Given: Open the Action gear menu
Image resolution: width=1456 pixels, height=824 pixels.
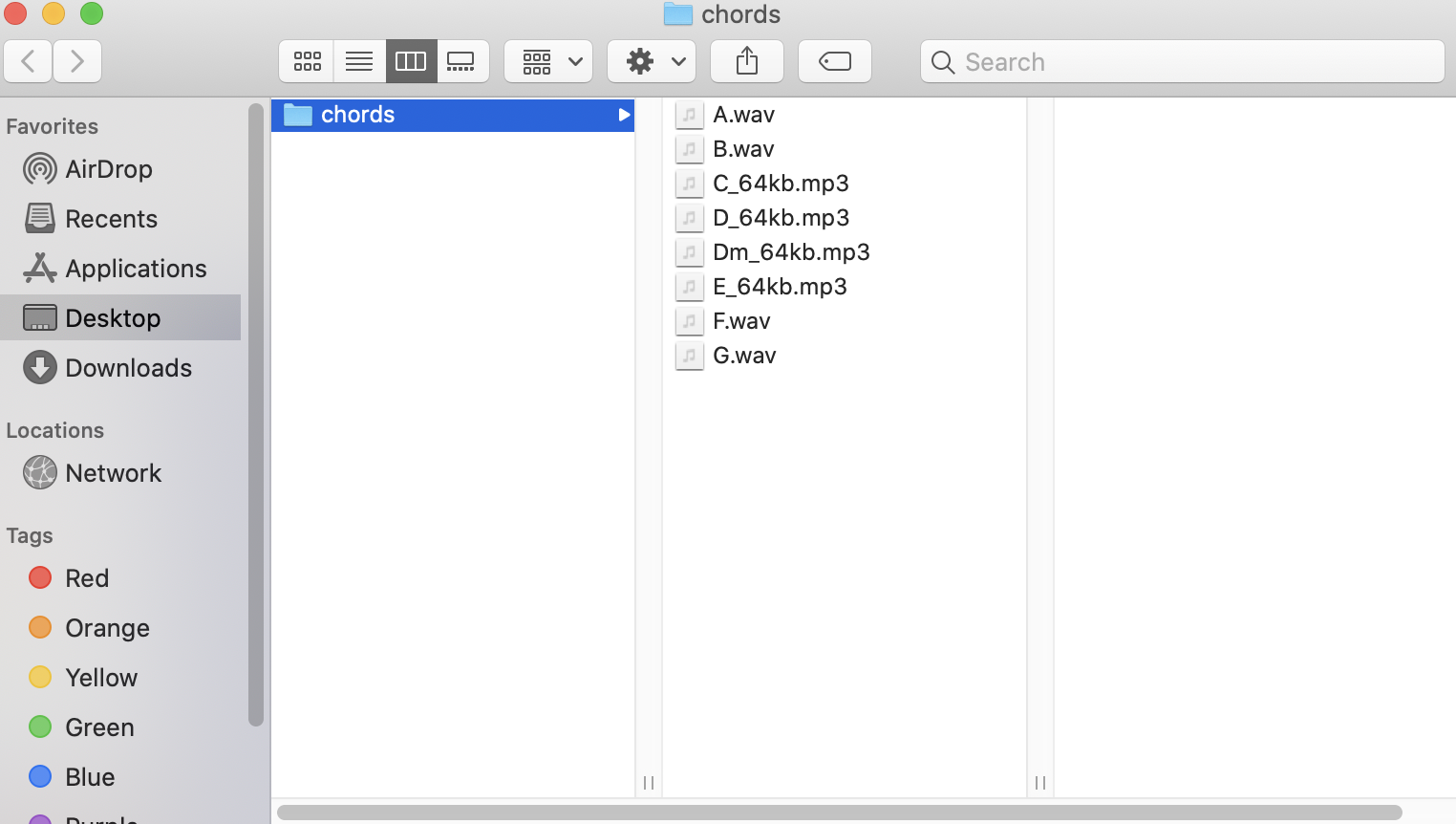Looking at the screenshot, I should coord(652,60).
